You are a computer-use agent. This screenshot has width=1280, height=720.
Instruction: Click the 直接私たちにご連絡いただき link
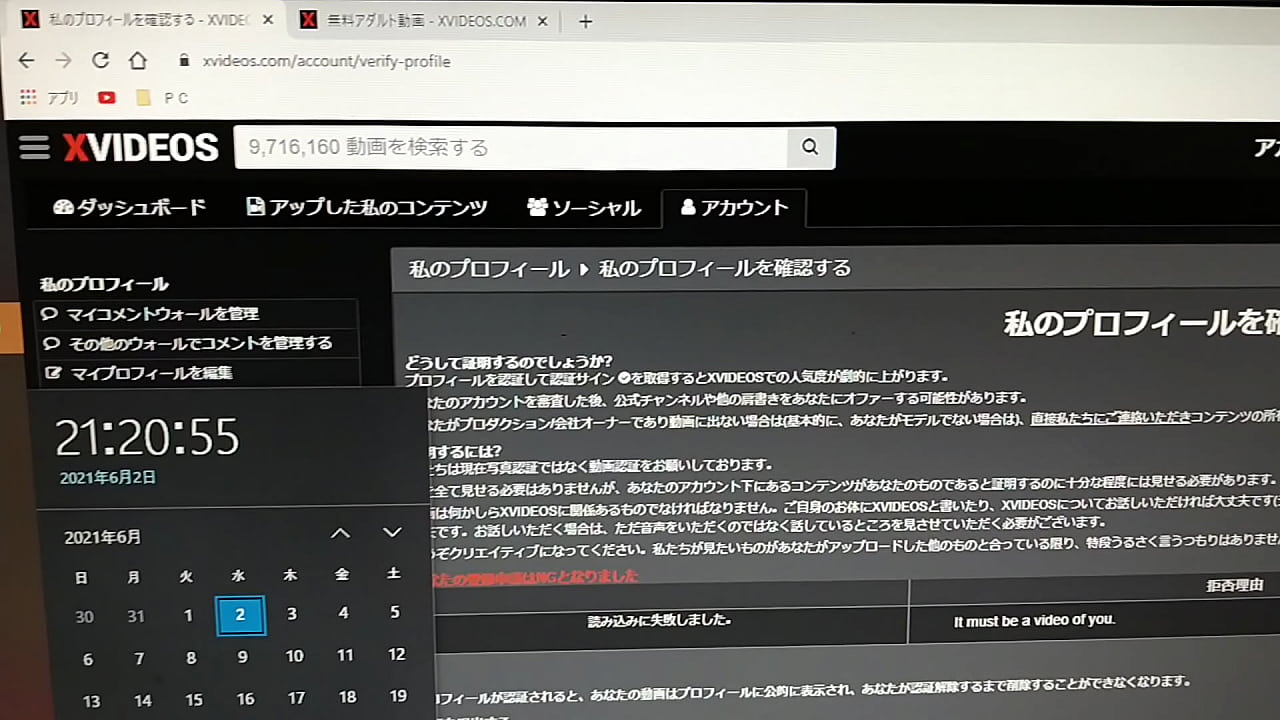pyautogui.click(x=1111, y=419)
